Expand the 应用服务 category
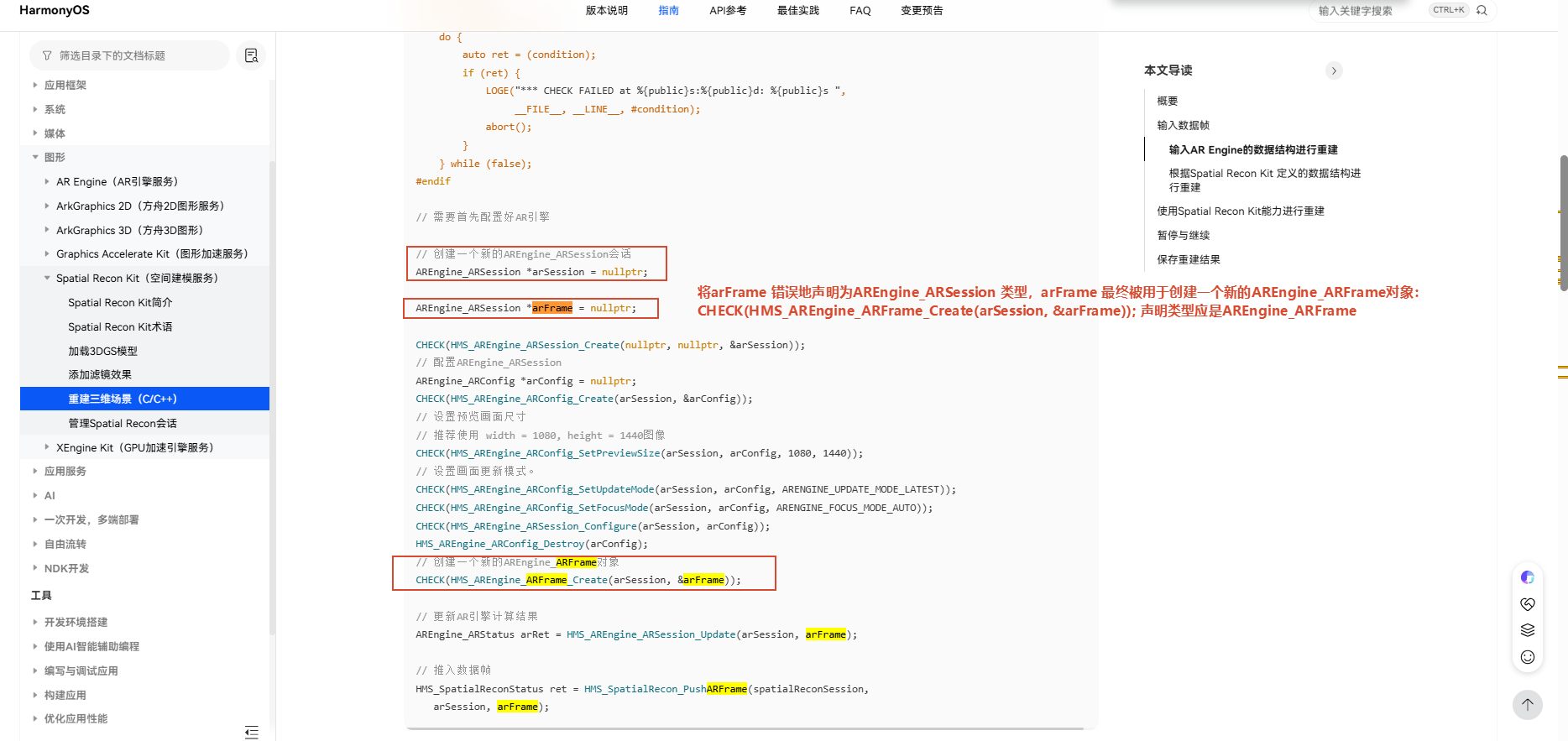This screenshot has height=741, width=1568. coord(35,471)
